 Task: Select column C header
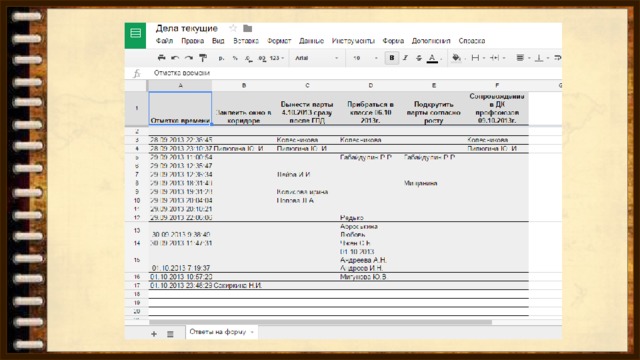click(x=307, y=85)
